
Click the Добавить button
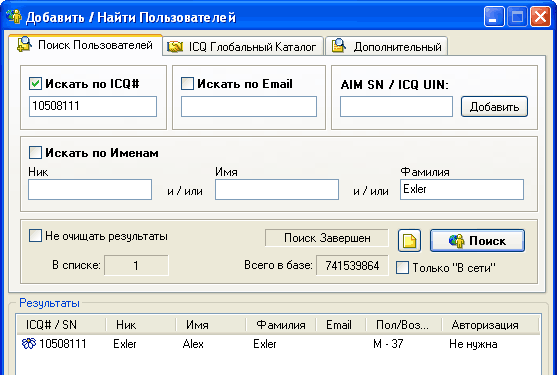click(x=494, y=107)
